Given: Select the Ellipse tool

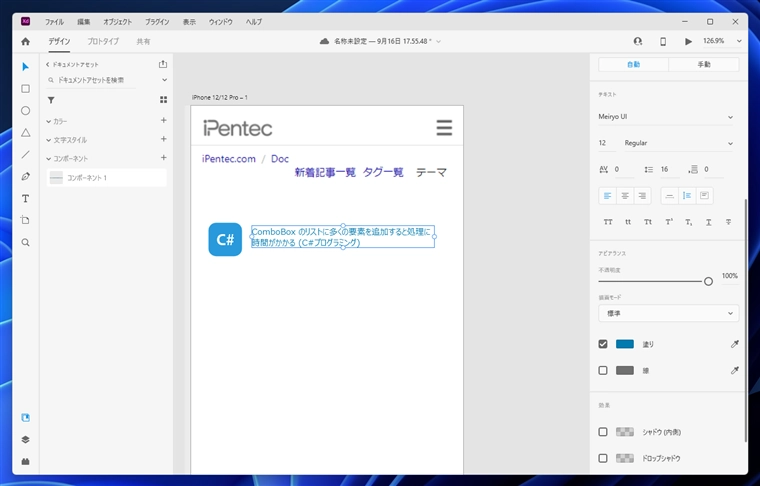Looking at the screenshot, I should (26, 111).
